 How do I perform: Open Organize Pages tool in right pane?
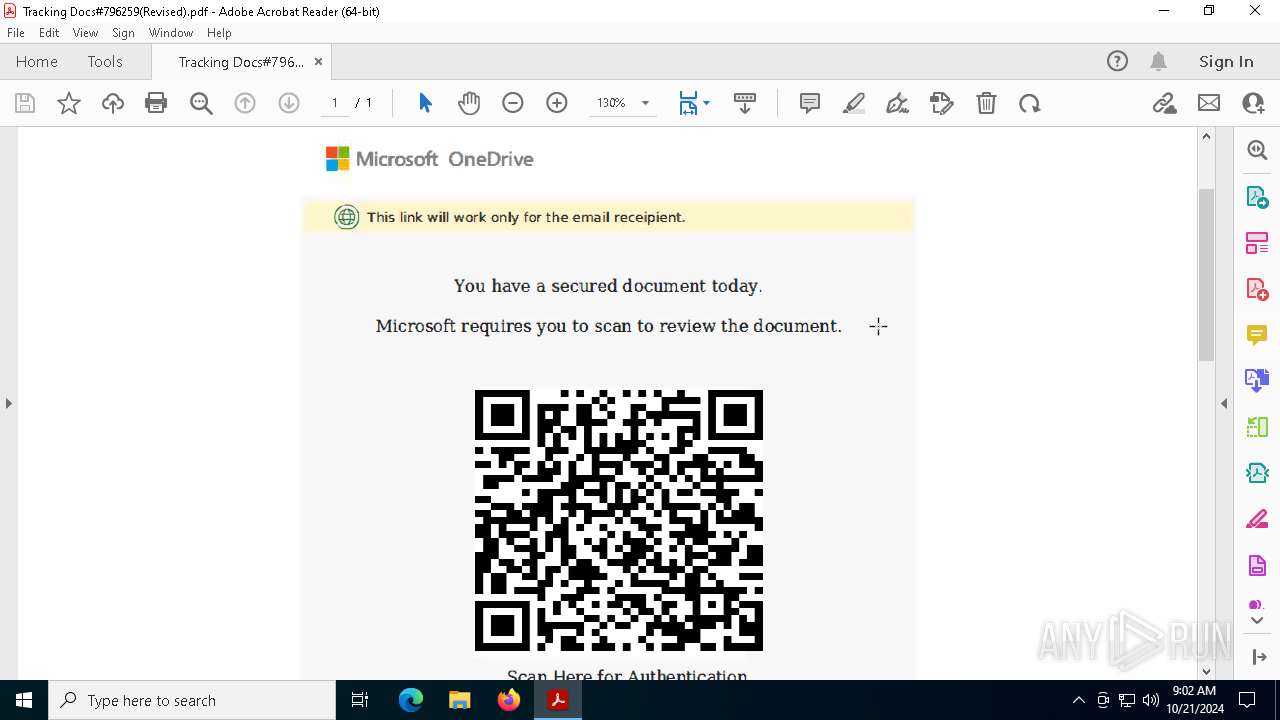(1257, 243)
